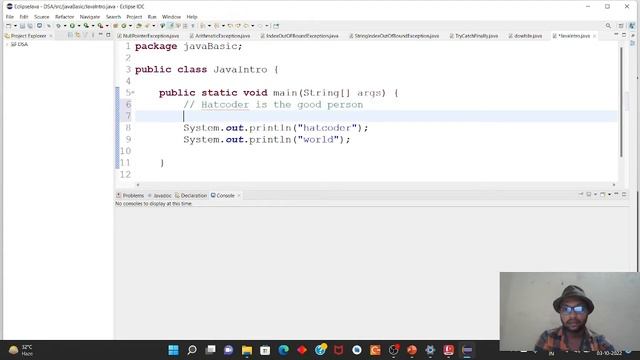Viewport: 640px width, 360px height.
Task: Select the DSA project in explorer
Action: click(x=20, y=44)
